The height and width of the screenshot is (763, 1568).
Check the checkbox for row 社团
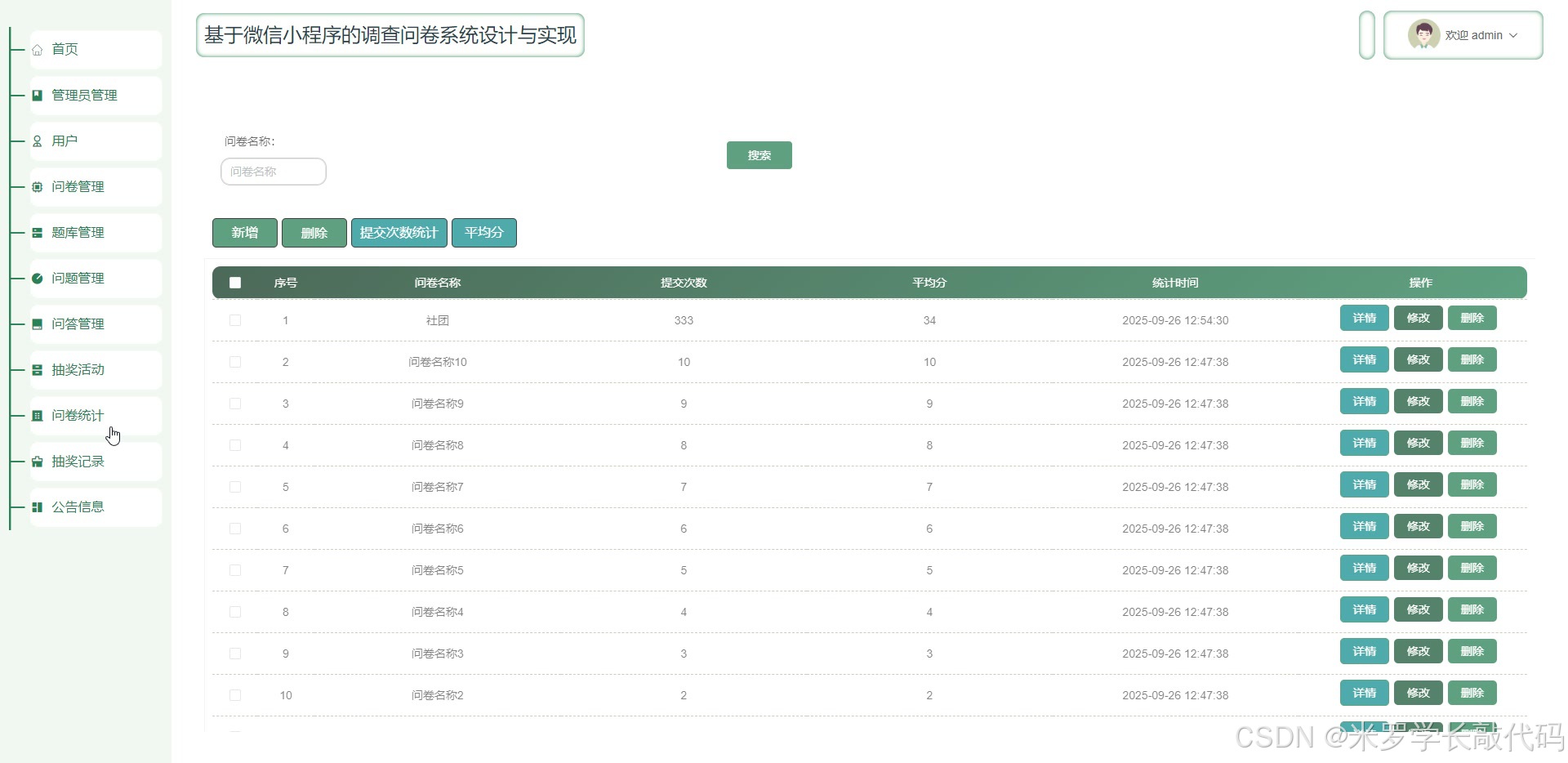click(x=235, y=320)
